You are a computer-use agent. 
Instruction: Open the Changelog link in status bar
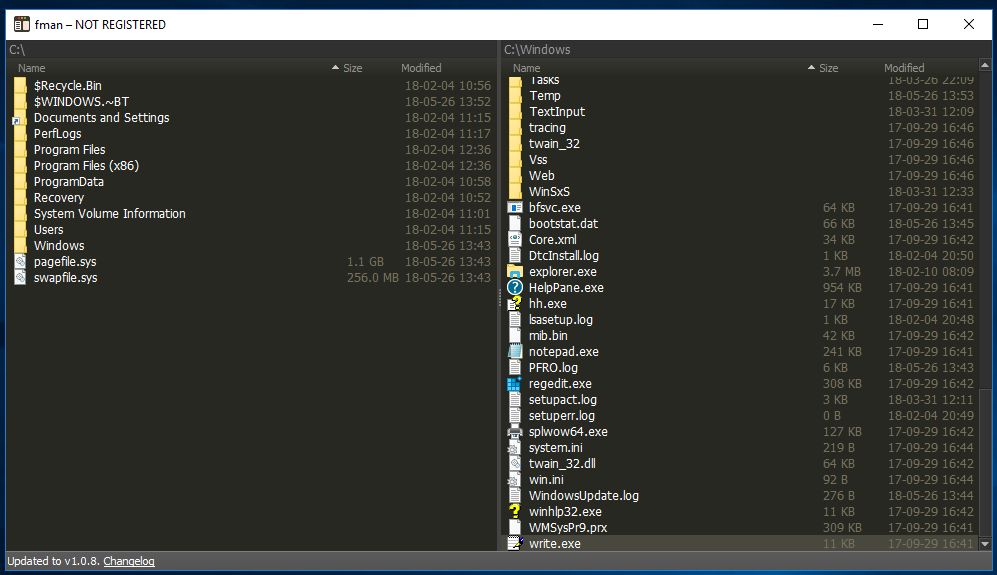pyautogui.click(x=129, y=561)
